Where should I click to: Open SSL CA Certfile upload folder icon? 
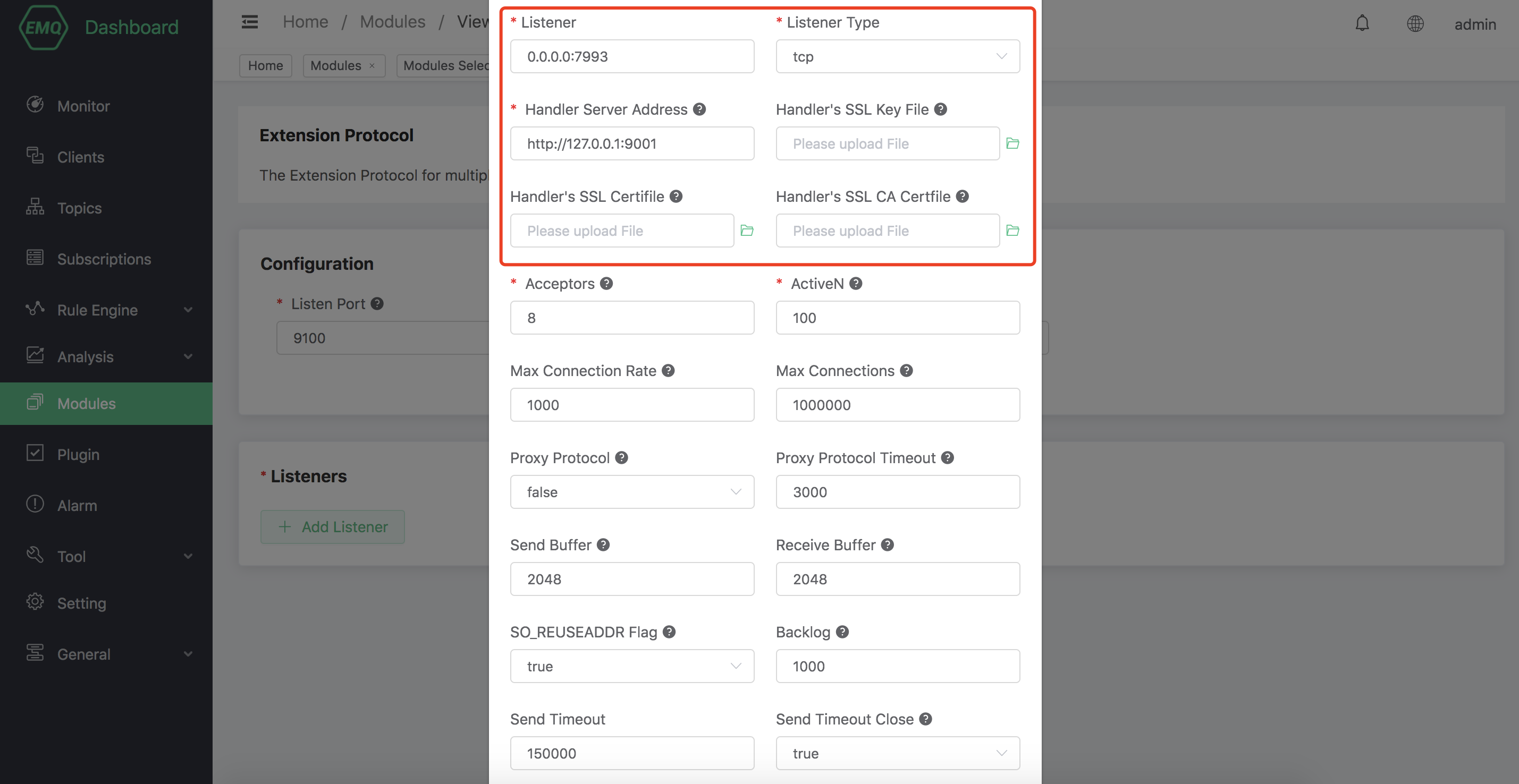tap(1012, 231)
